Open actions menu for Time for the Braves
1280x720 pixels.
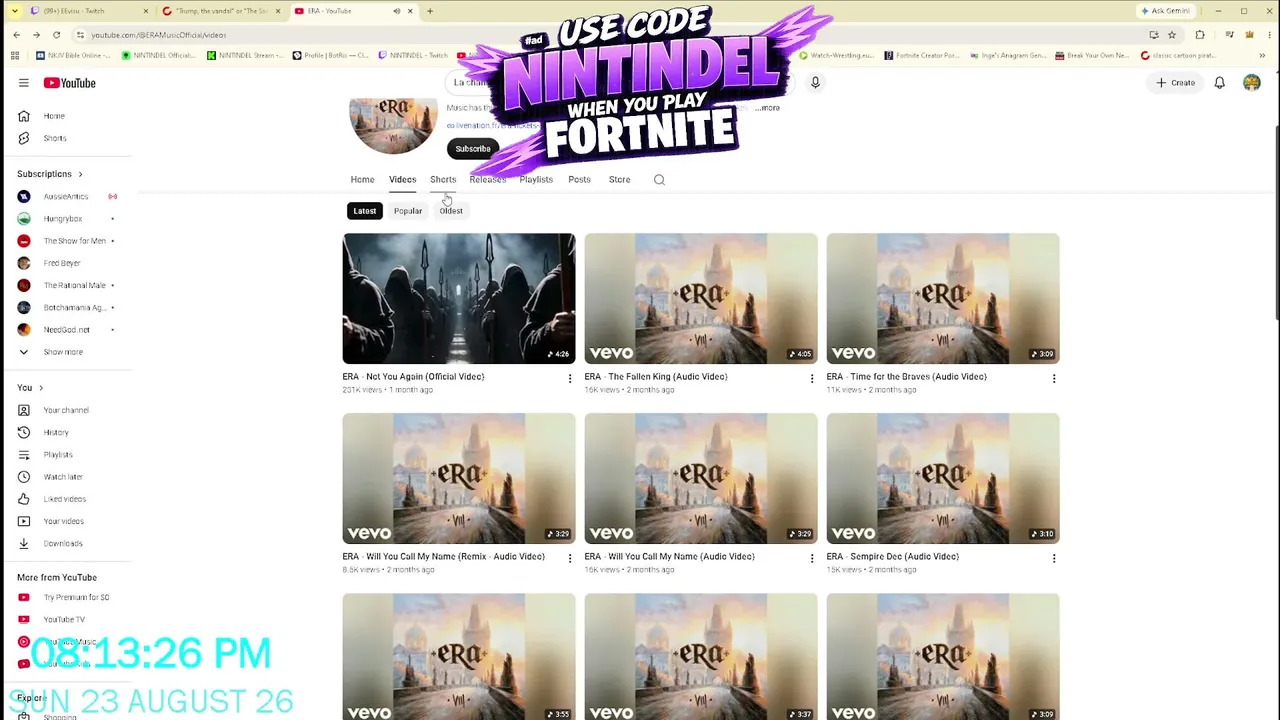coord(1054,378)
